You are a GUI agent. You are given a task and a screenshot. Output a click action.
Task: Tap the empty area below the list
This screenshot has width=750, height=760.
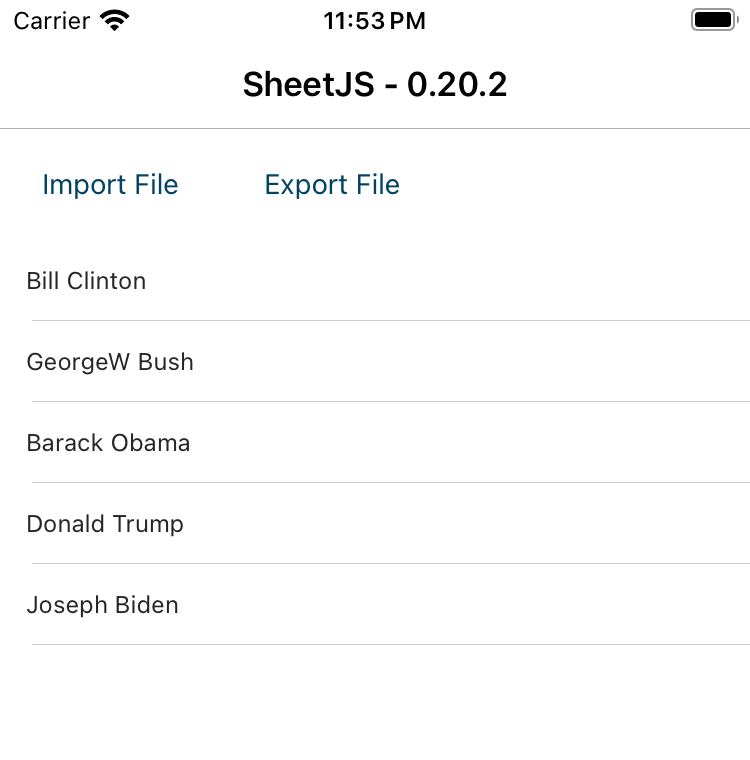tap(375, 705)
